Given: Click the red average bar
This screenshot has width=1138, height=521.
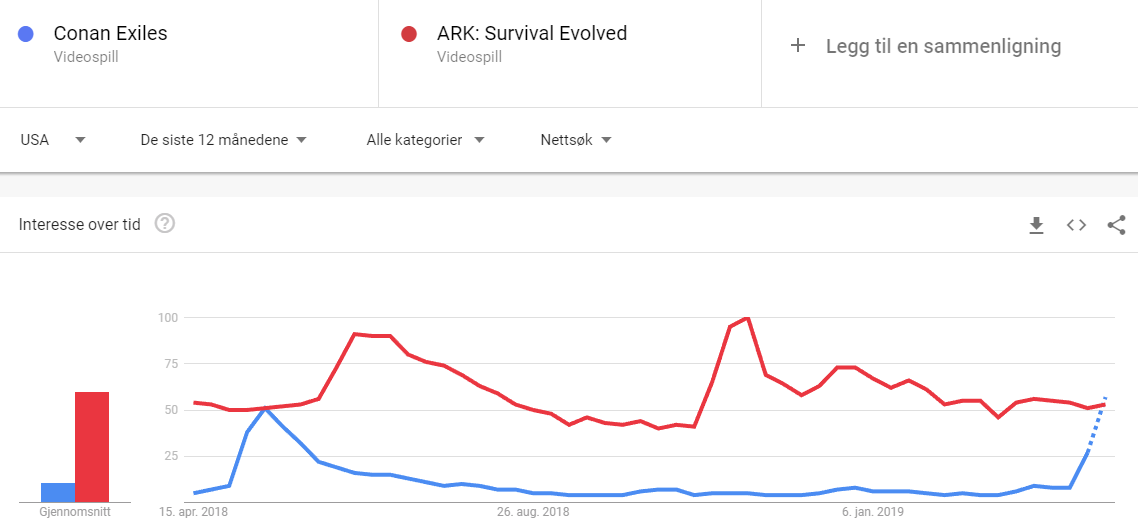Looking at the screenshot, I should pyautogui.click(x=92, y=446).
